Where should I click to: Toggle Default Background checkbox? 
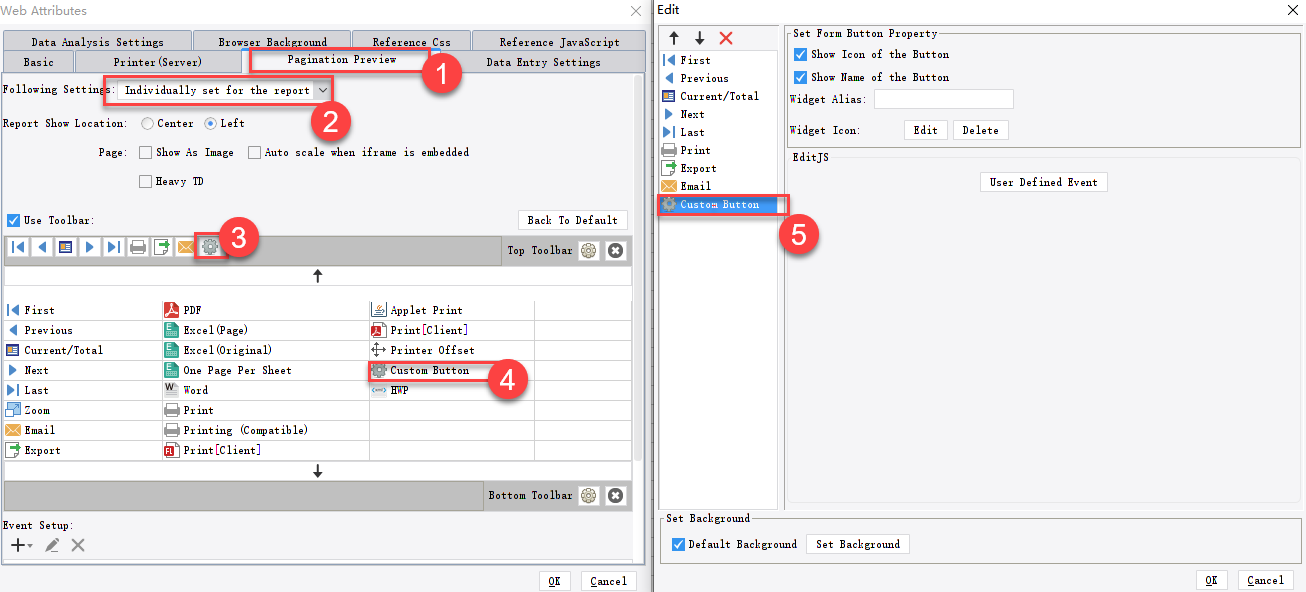point(679,544)
